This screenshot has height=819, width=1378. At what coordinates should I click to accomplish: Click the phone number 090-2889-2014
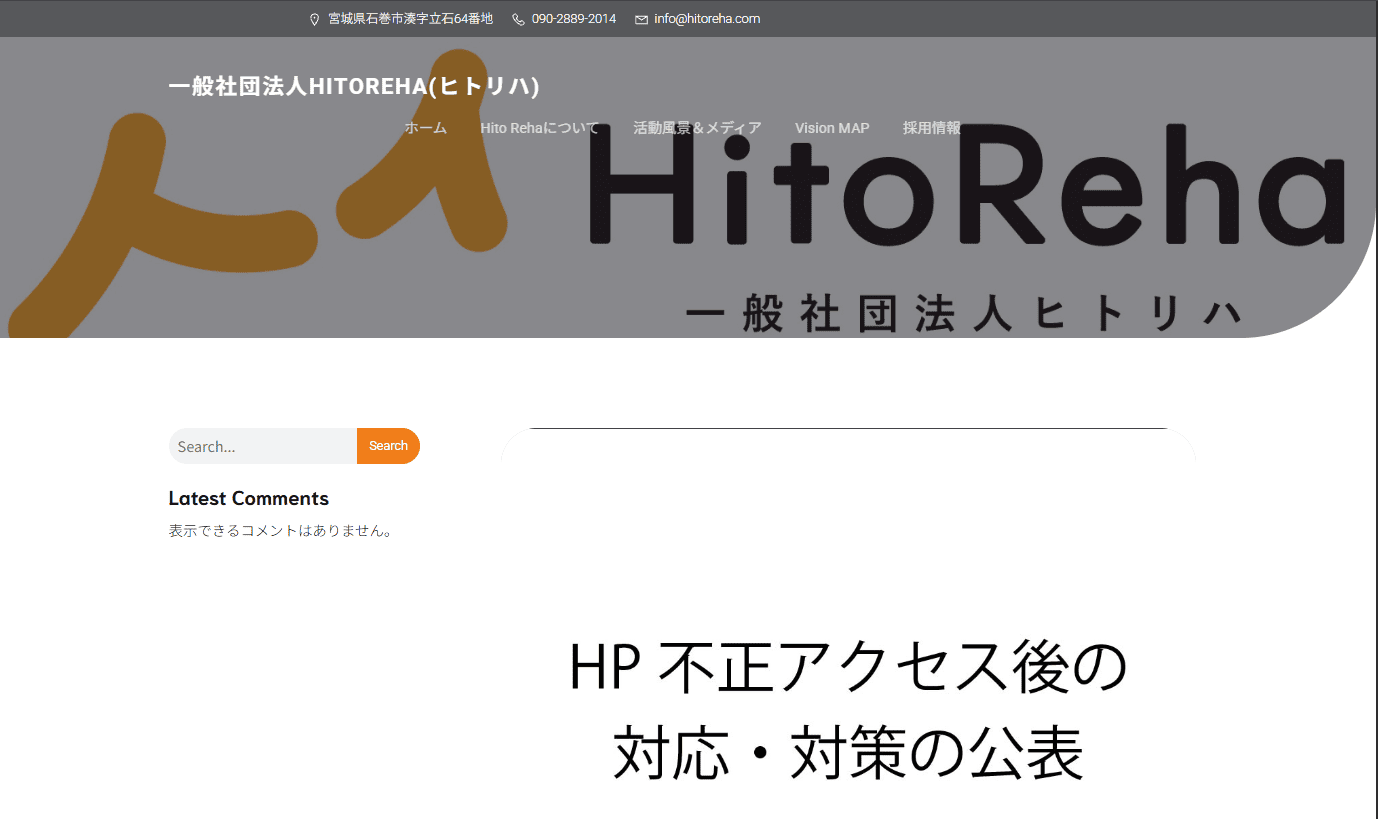pyautogui.click(x=574, y=19)
